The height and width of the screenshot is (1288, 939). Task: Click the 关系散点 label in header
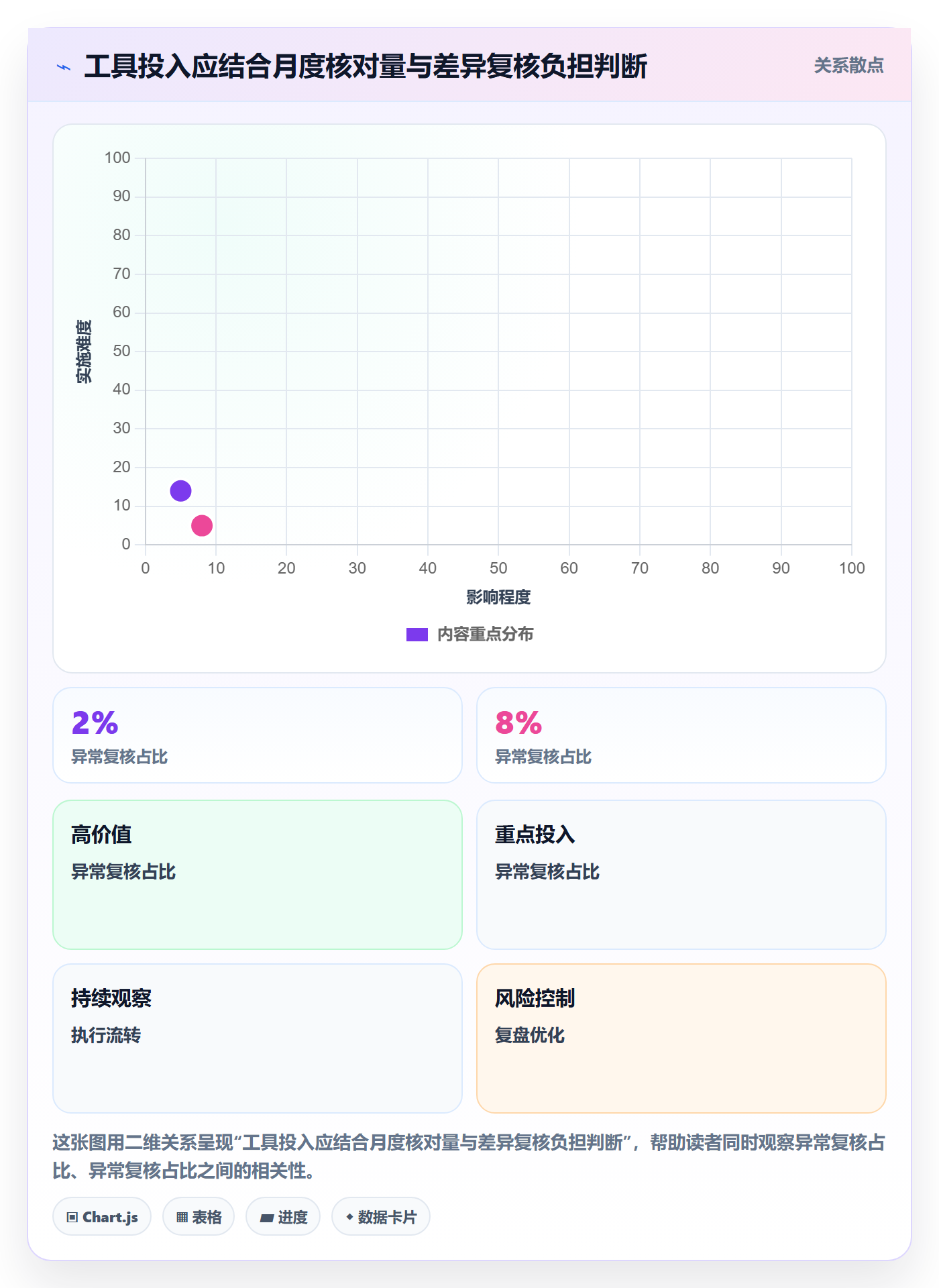(x=848, y=66)
